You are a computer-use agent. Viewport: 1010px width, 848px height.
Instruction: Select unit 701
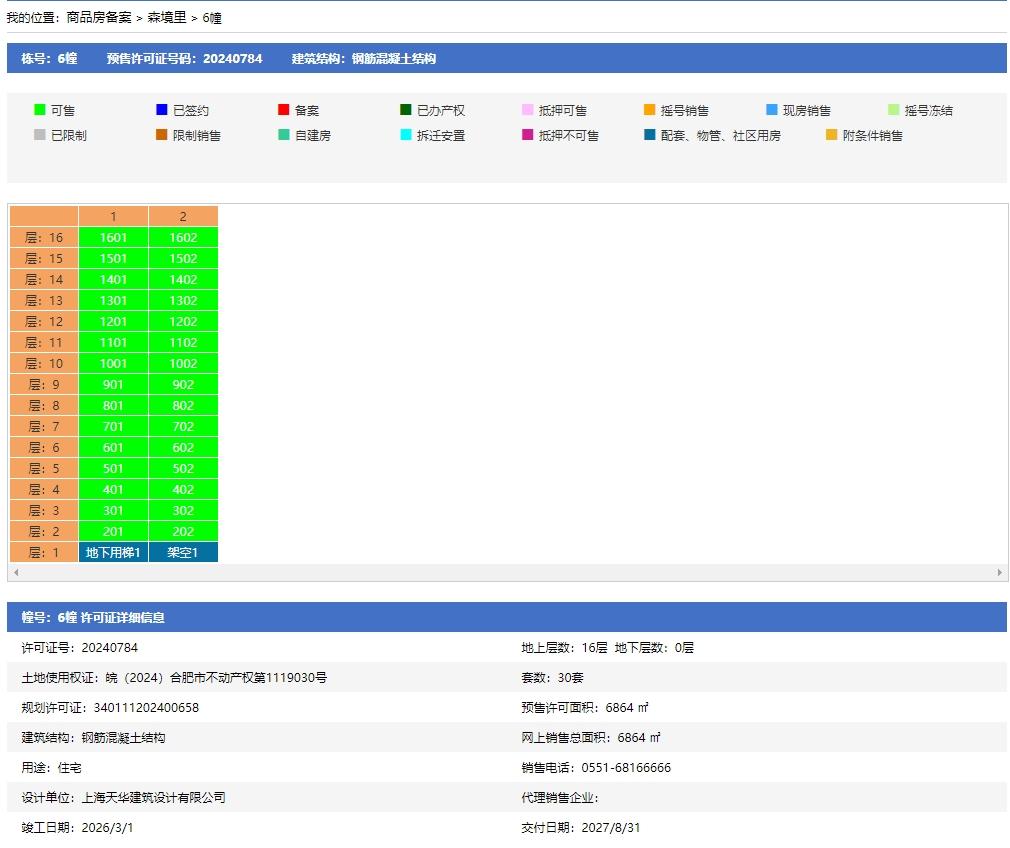(x=113, y=427)
